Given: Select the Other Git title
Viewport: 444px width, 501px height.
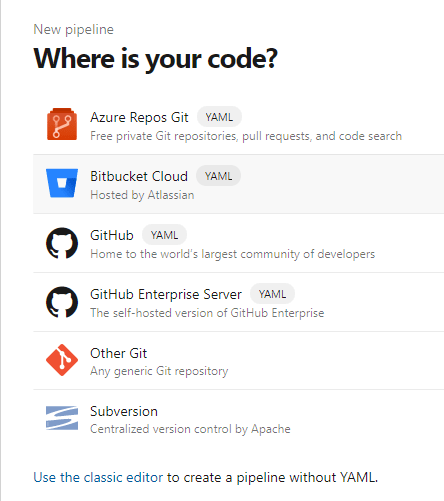Looking at the screenshot, I should pyautogui.click(x=119, y=353).
